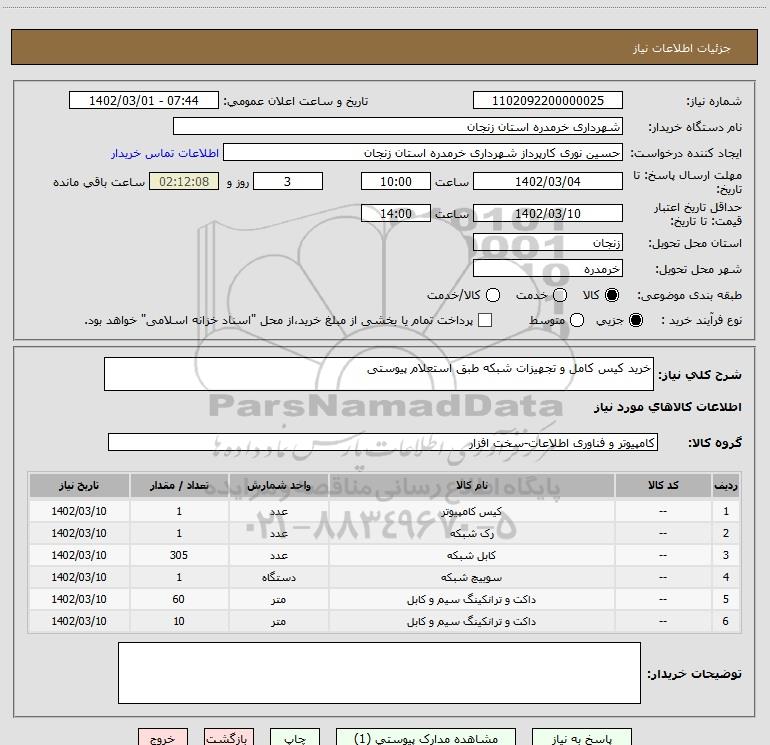770x745 pixels.
Task: Select the کالا/خدمت radio button
Action: pos(493,295)
